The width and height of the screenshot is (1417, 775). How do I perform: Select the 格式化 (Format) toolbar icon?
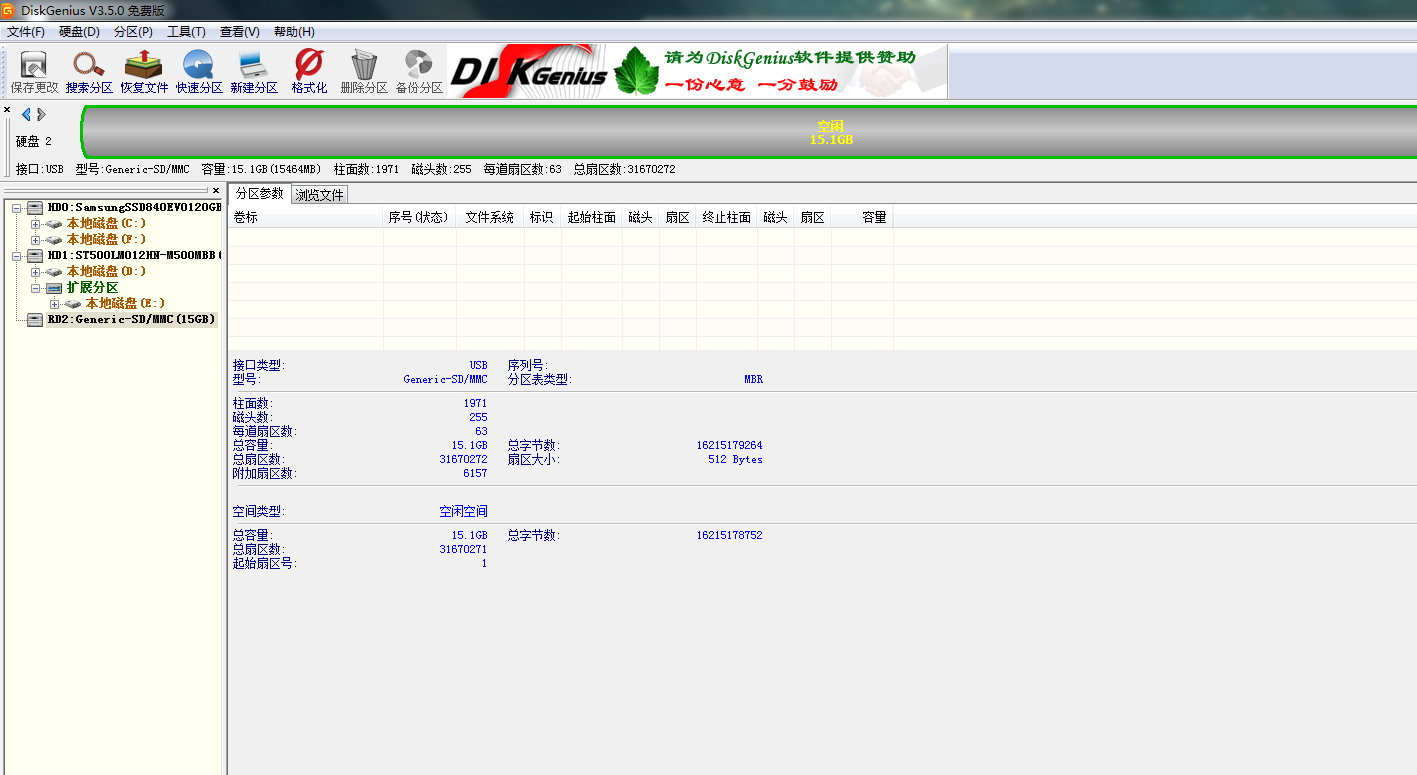click(x=309, y=71)
